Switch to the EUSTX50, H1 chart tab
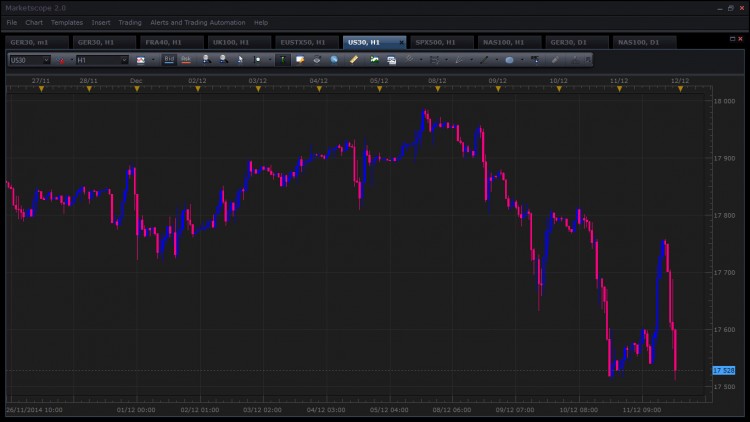Screen dimensions: 750x422 307,43
